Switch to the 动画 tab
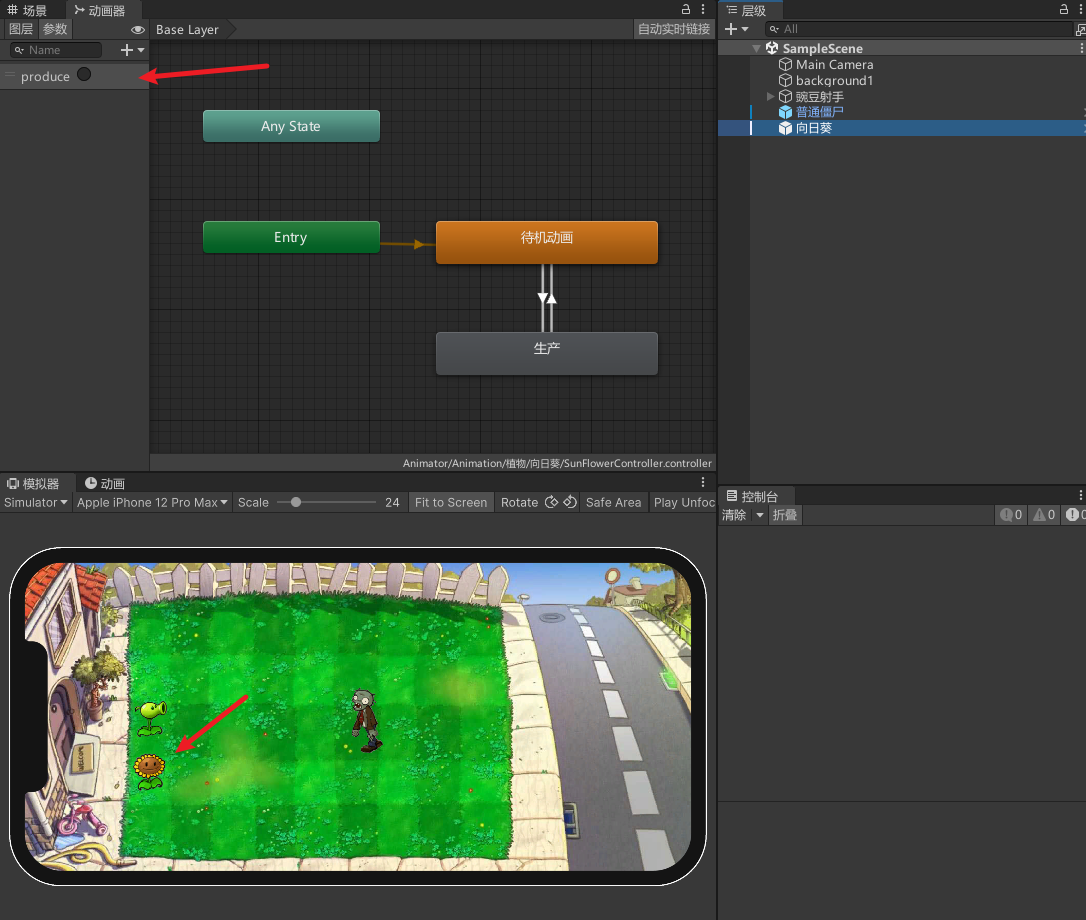The image size is (1086, 920). click(x=105, y=484)
